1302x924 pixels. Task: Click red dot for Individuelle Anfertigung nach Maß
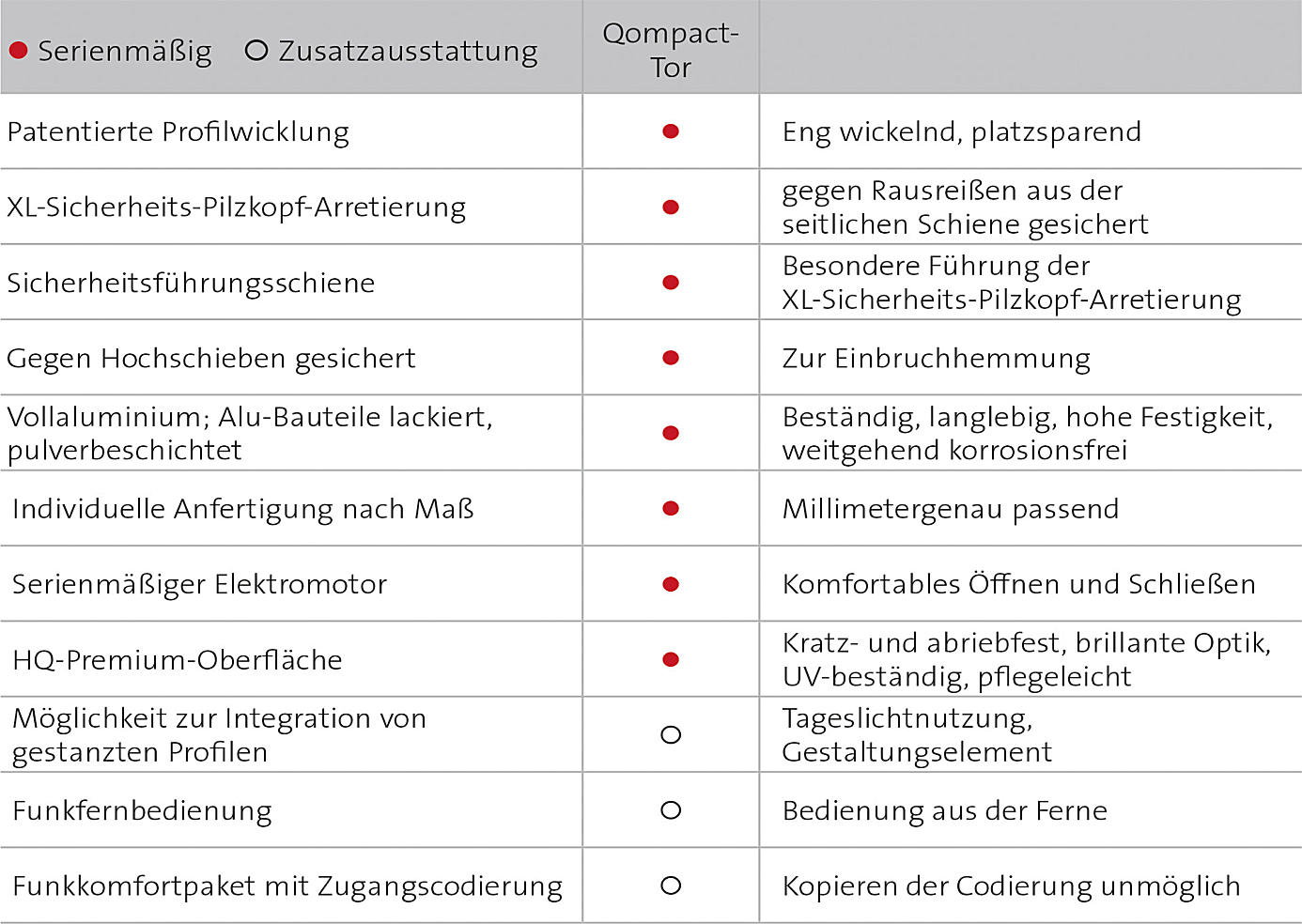tap(671, 508)
